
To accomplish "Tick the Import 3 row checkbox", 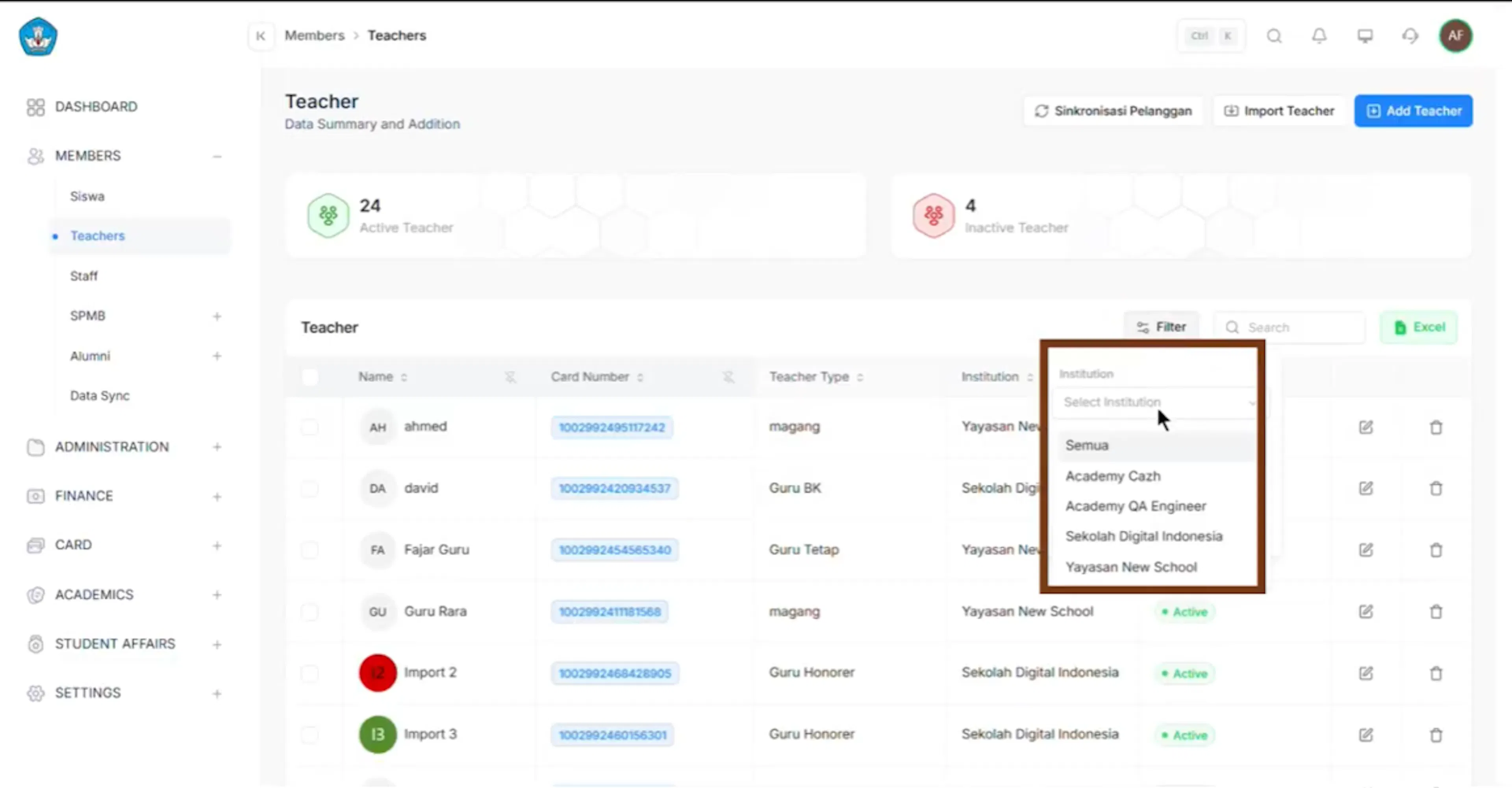I will (x=310, y=734).
